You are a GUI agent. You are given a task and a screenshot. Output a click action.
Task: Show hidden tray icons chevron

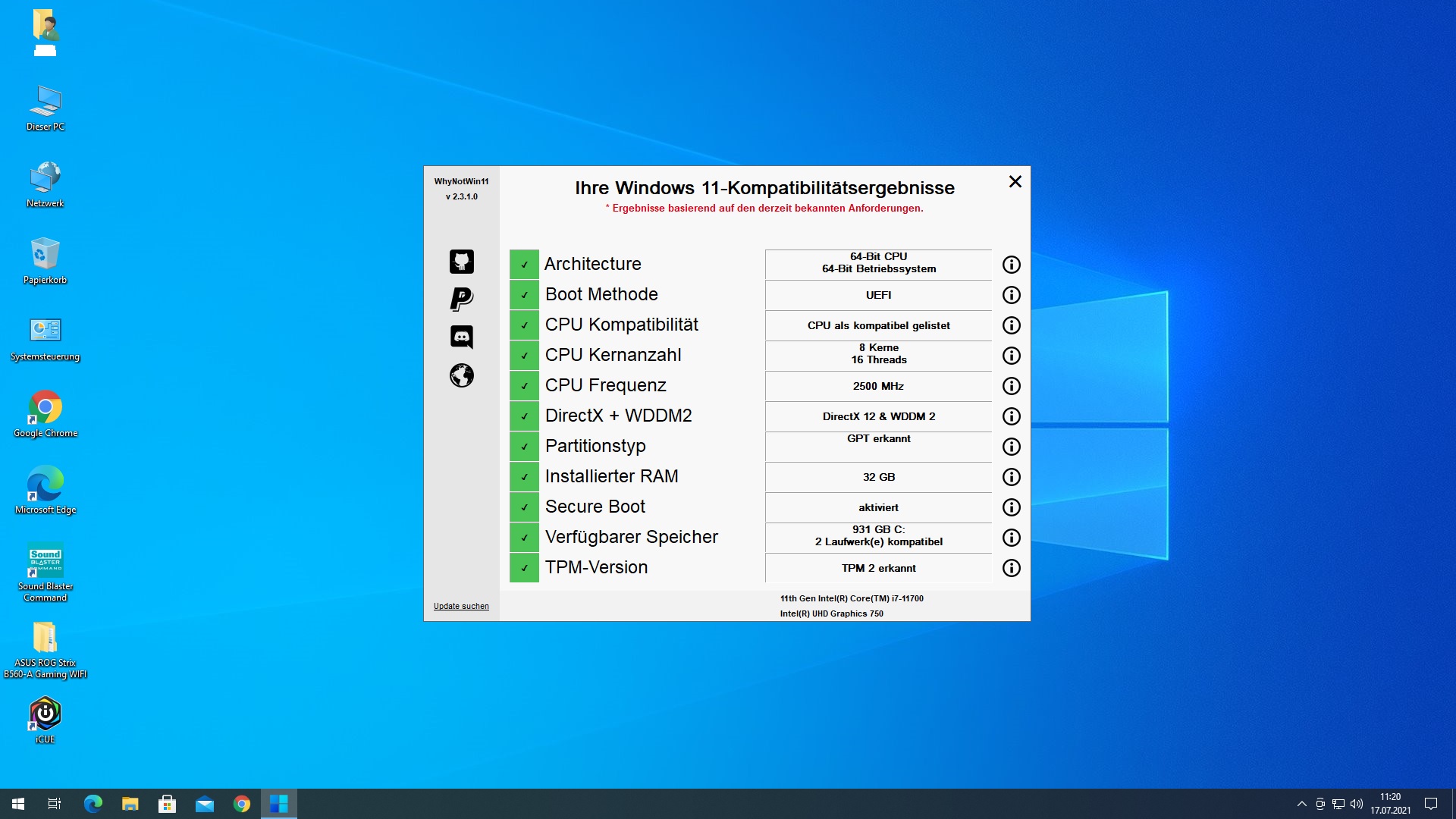tap(1301, 804)
